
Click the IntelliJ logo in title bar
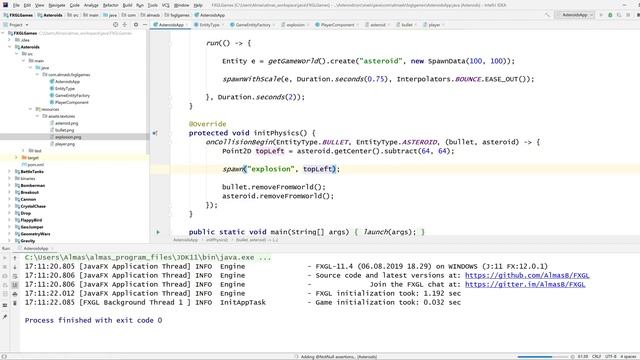point(5,5)
